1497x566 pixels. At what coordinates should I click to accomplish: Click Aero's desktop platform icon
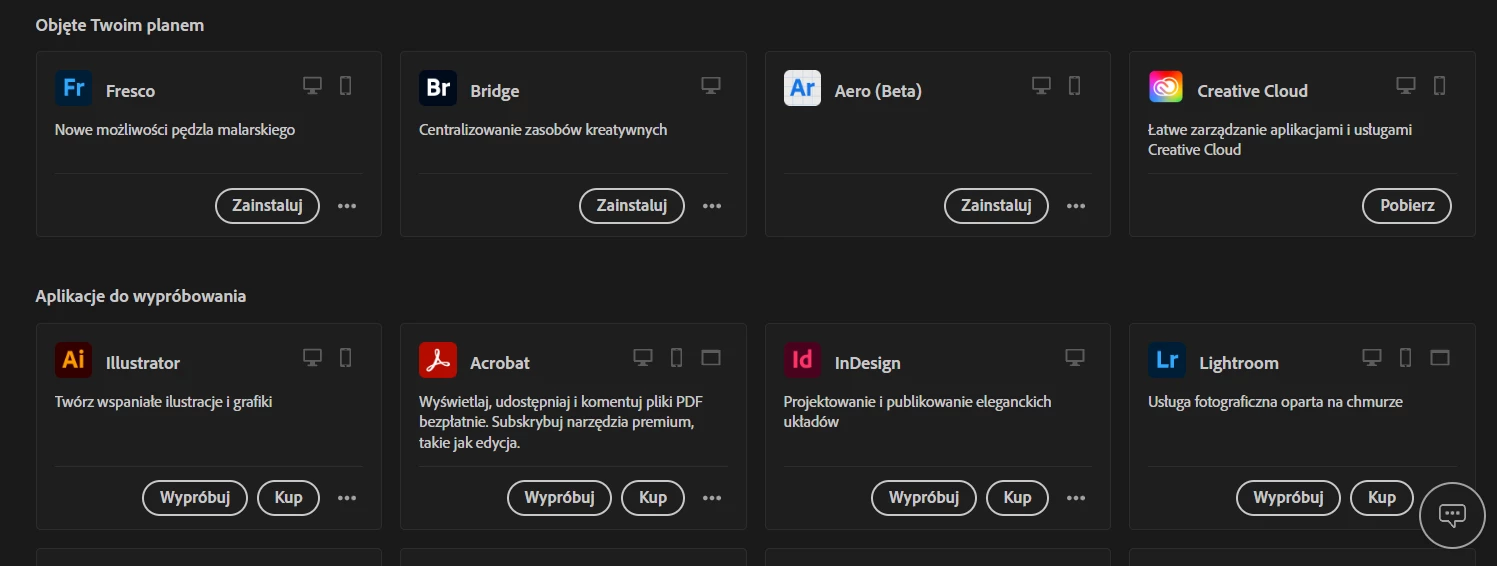(x=1042, y=86)
